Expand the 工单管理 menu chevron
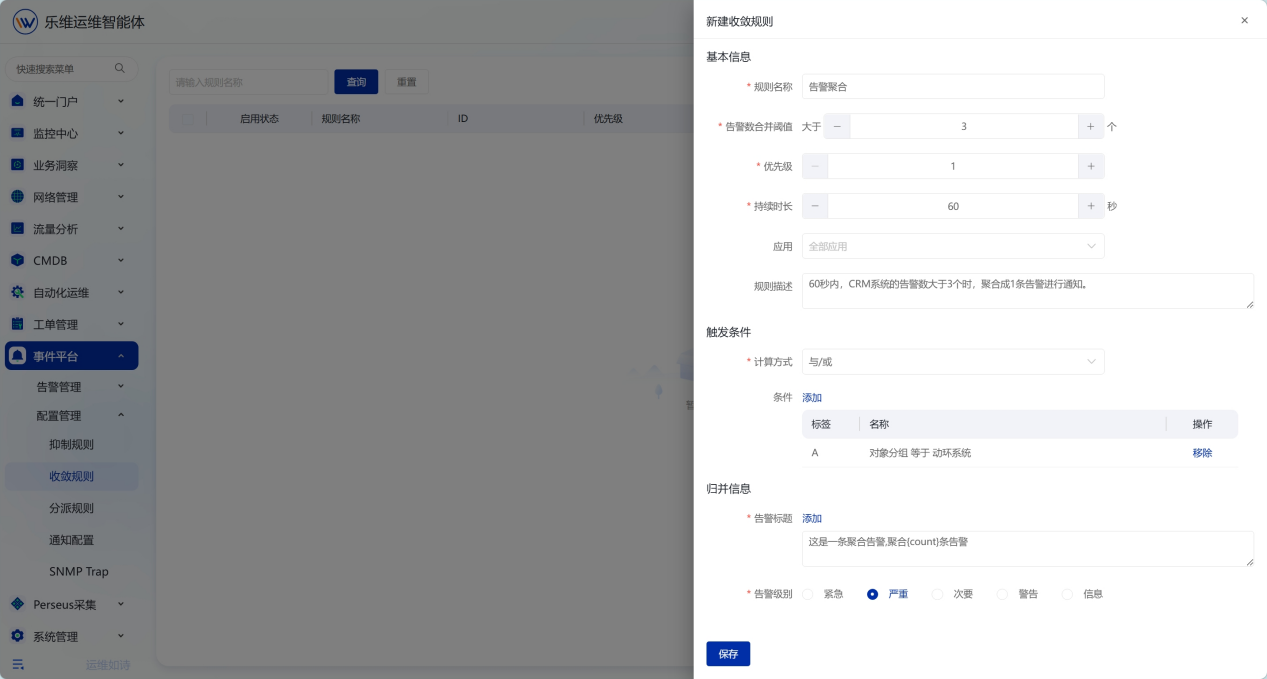 coord(121,324)
